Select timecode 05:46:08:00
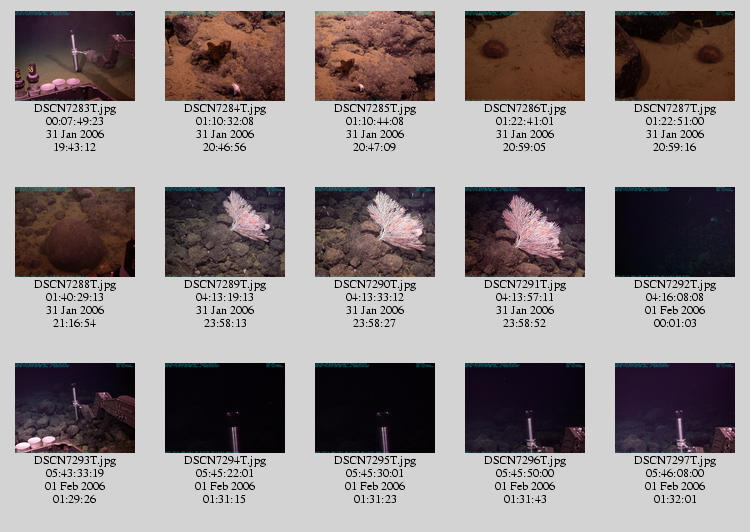The height and width of the screenshot is (532, 750). pos(675,473)
